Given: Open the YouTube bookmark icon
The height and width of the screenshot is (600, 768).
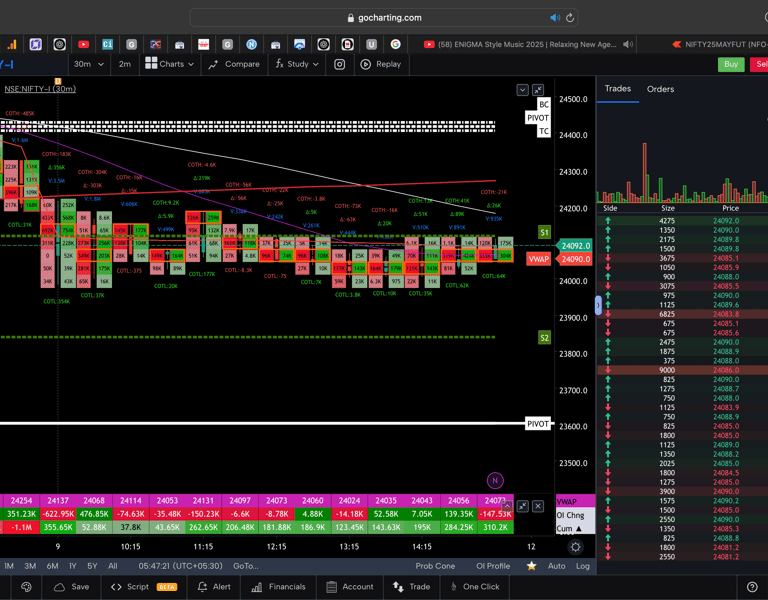Looking at the screenshot, I should 83,45.
